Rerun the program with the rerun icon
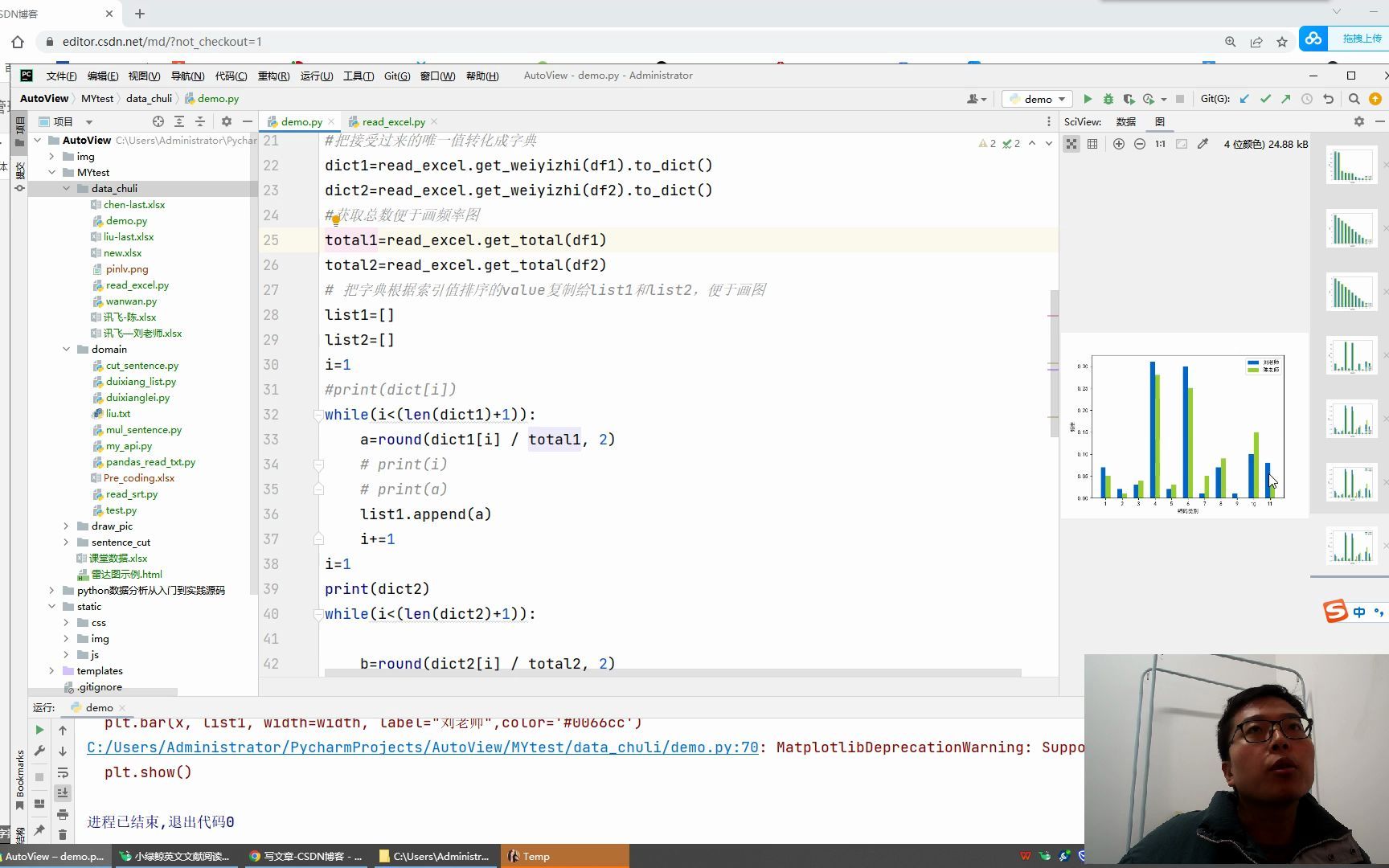The width and height of the screenshot is (1389, 868). pos(39,729)
